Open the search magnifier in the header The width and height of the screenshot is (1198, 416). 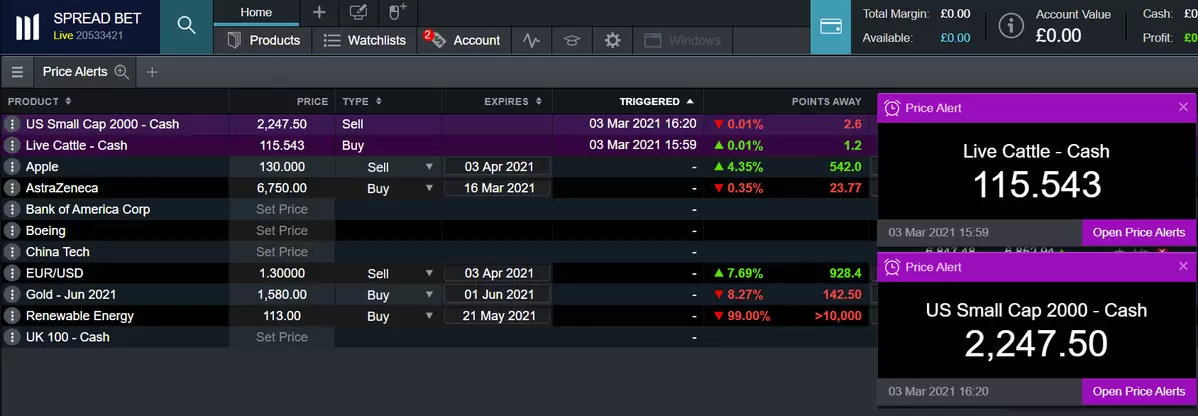point(186,26)
